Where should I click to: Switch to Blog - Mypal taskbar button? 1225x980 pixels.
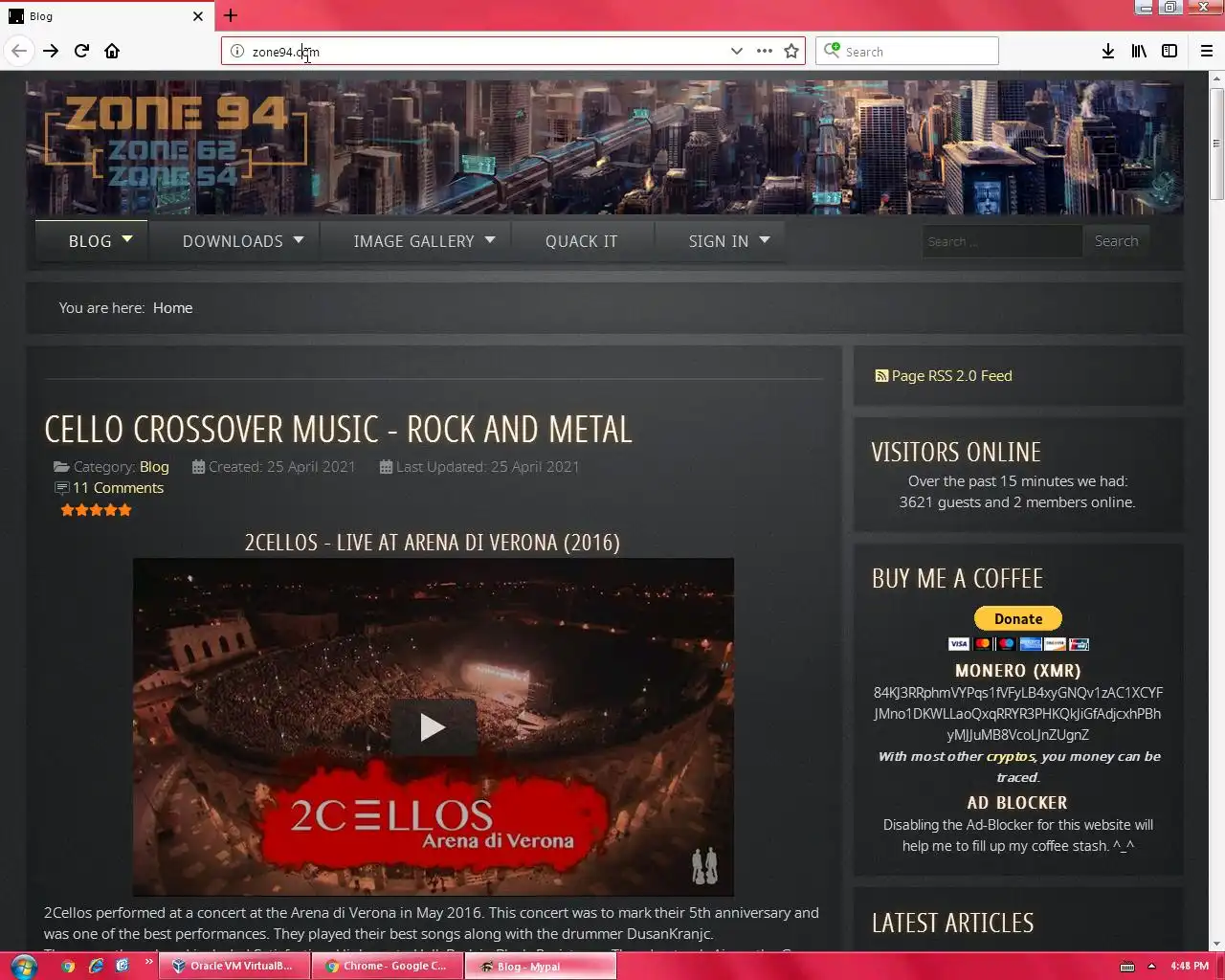point(541,966)
